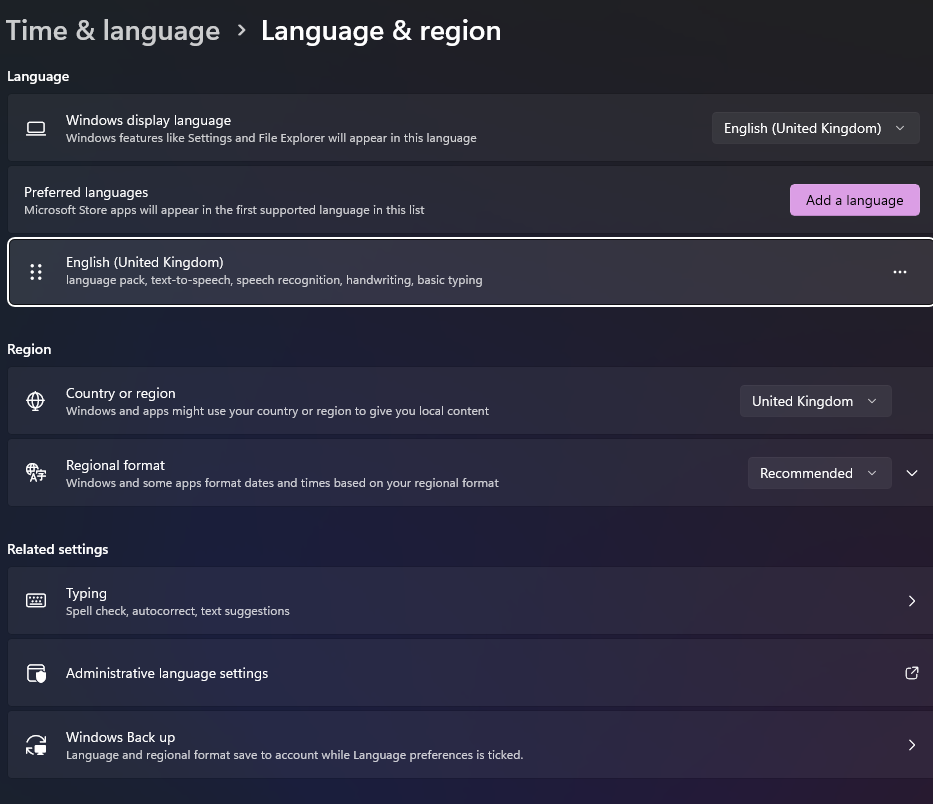Click the external link icon for Administrative language settings
933x804 pixels.
[911, 673]
